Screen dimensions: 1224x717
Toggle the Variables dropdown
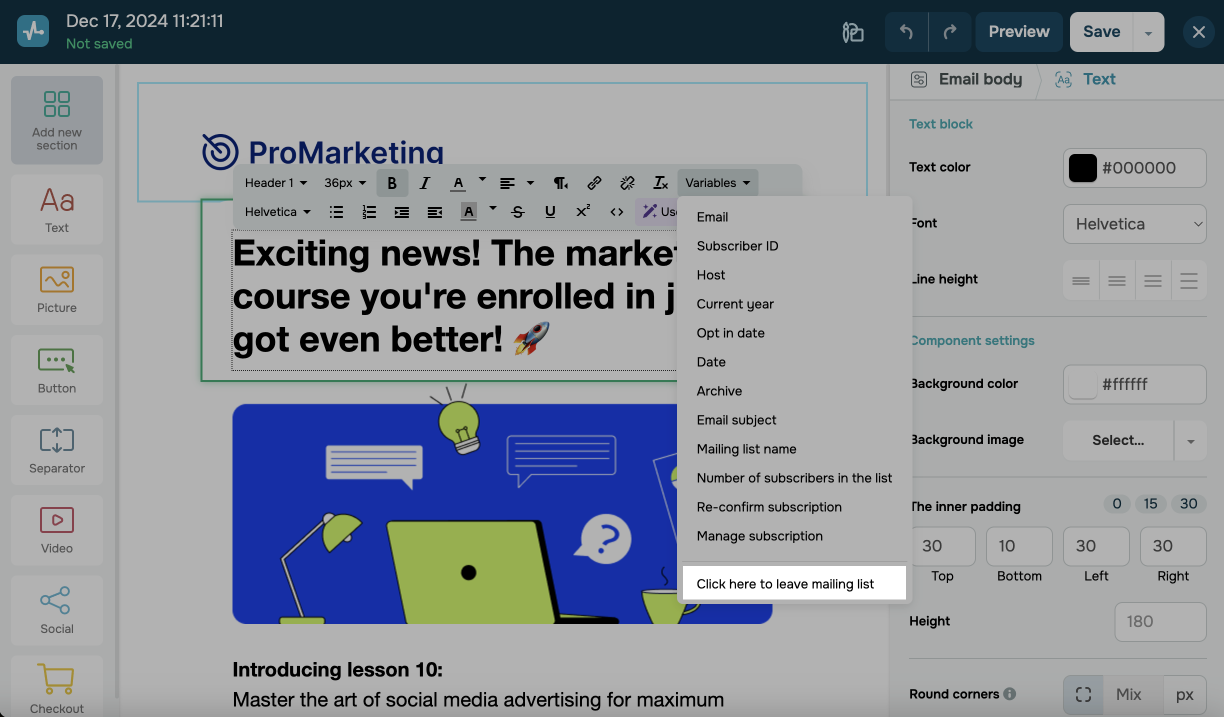[718, 183]
